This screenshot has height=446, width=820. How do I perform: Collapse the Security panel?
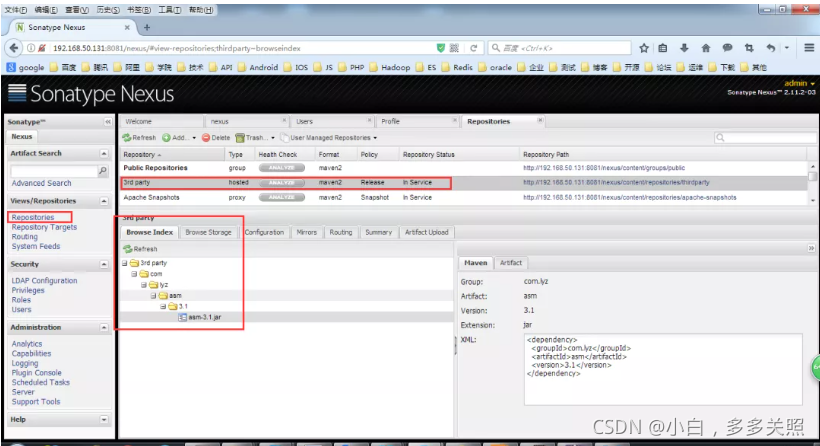104,265
